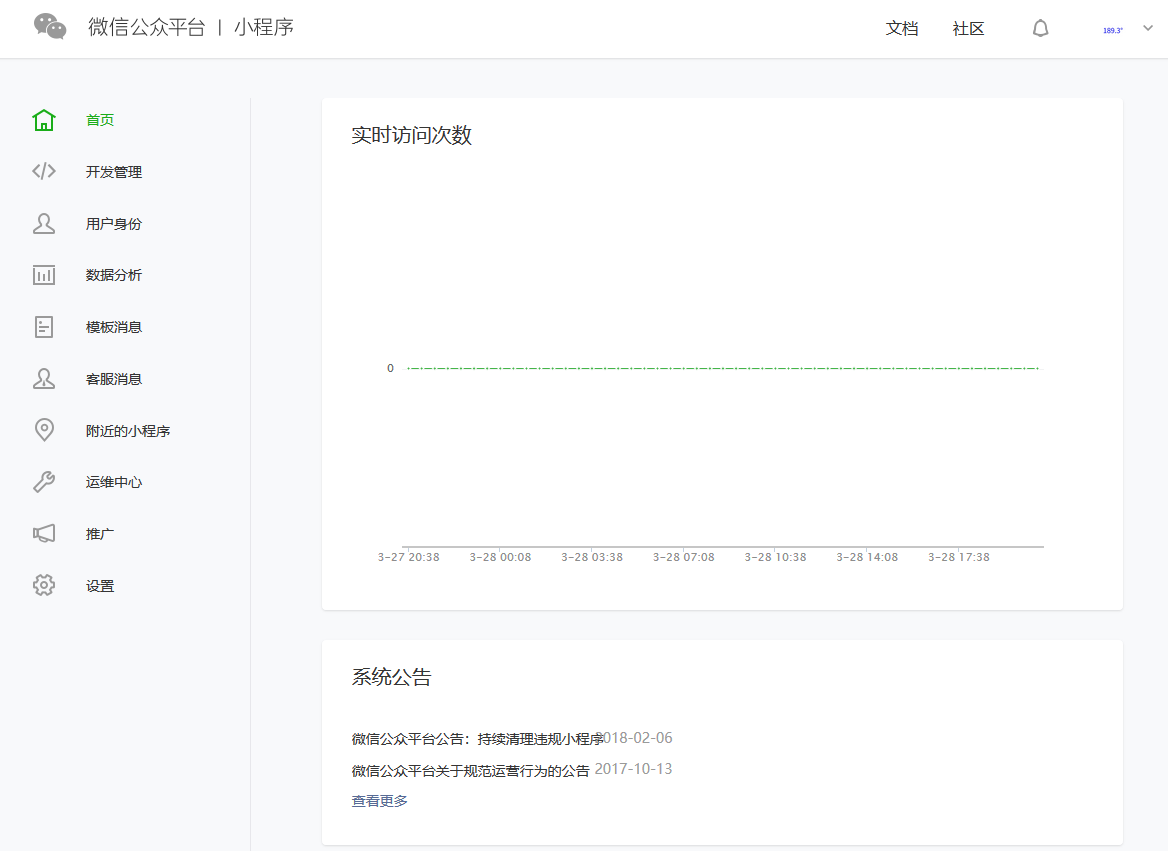The image size is (1168, 851).
Task: Click the person icon for 客服消息
Action: (x=44, y=379)
